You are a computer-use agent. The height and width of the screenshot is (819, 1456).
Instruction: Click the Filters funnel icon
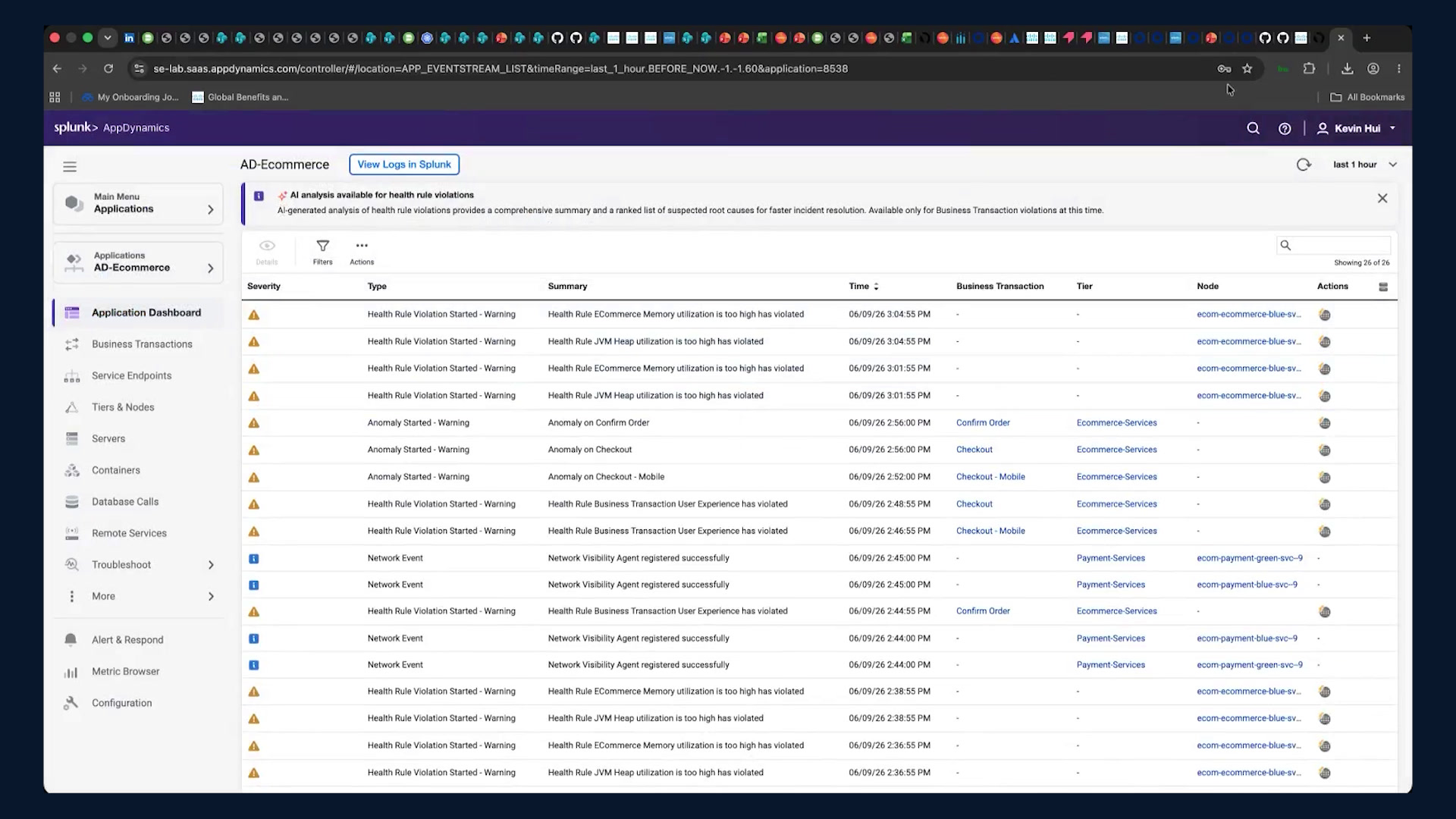[322, 246]
